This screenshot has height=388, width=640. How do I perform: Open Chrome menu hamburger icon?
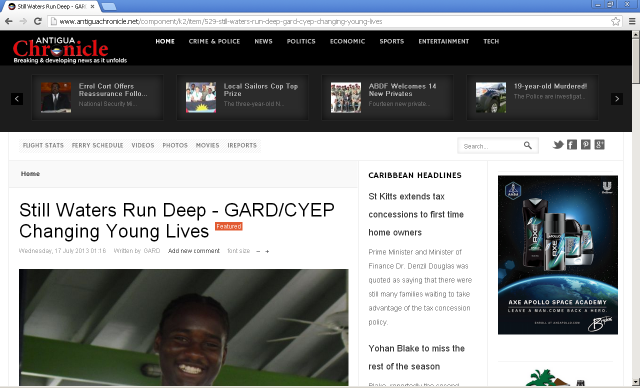(632, 21)
